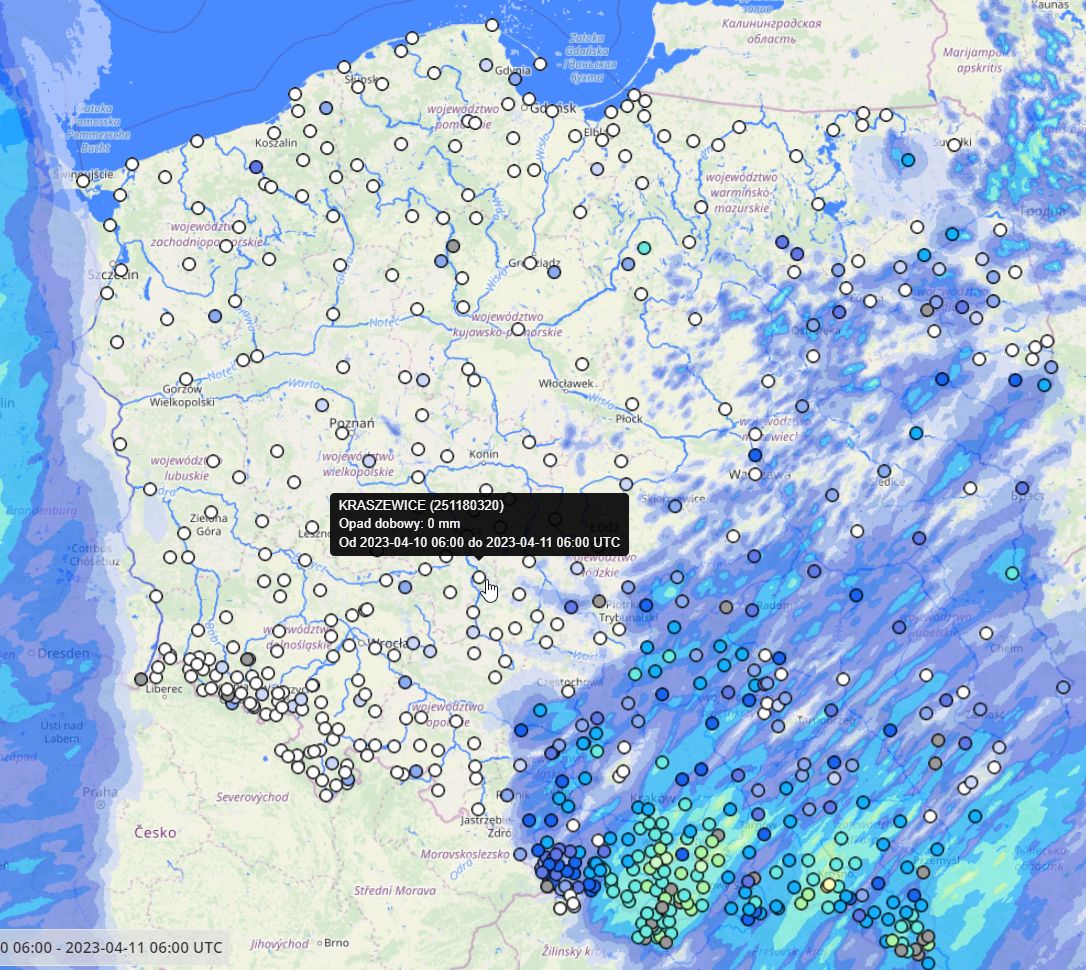The image size is (1086, 970).
Task: Click the Poznań city label
Action: pyautogui.click(x=351, y=423)
